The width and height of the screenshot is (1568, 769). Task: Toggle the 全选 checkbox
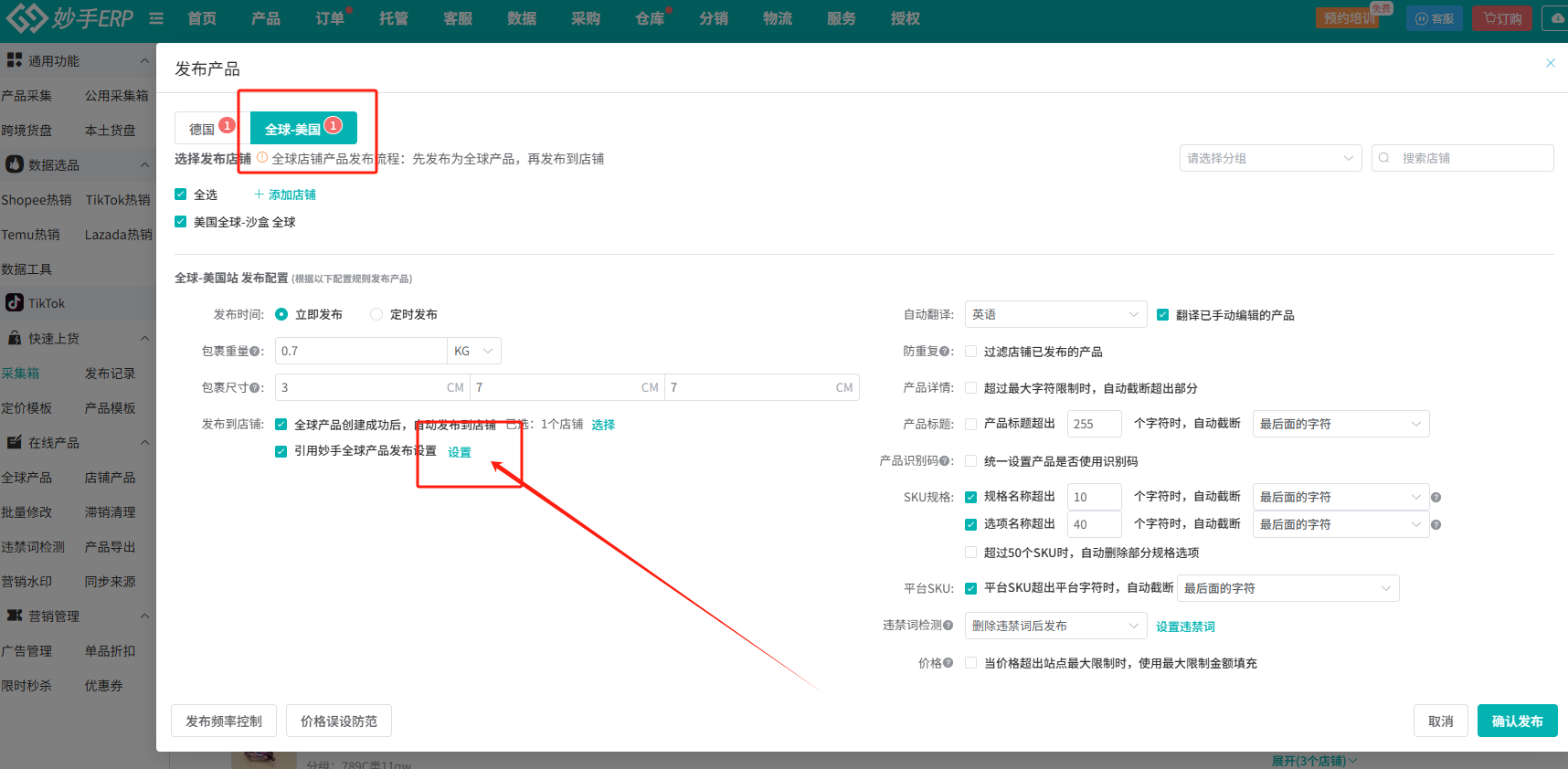pos(180,195)
